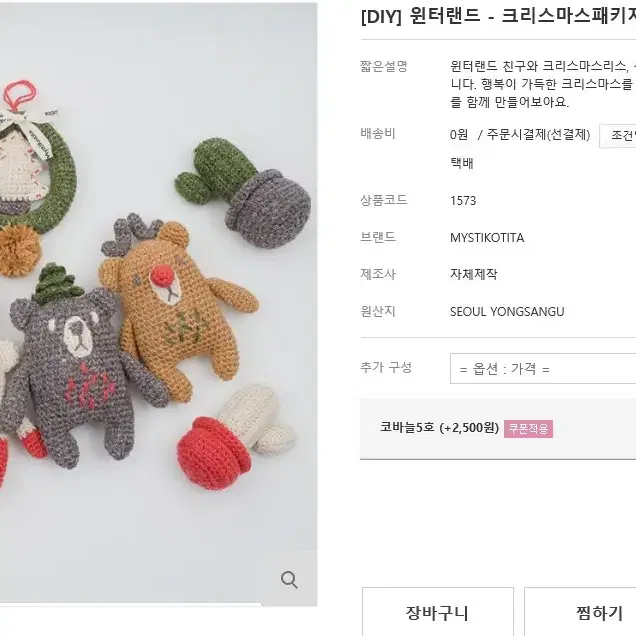Click the 조건 button beside shipping fee

tap(618, 135)
